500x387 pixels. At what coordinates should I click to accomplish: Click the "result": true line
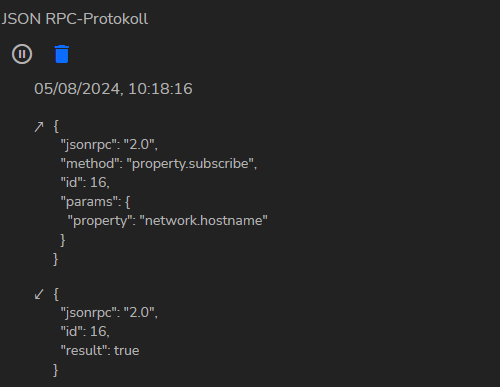coord(100,351)
